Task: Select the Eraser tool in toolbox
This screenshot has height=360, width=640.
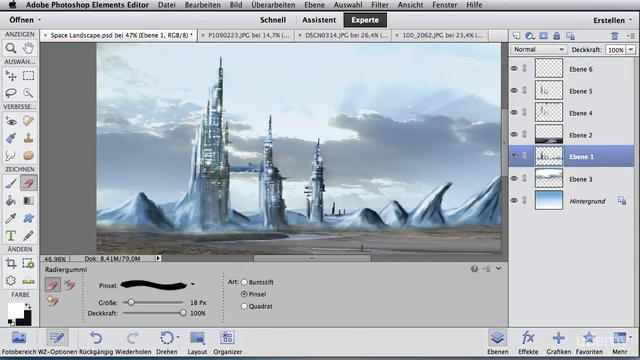Action: tap(28, 183)
